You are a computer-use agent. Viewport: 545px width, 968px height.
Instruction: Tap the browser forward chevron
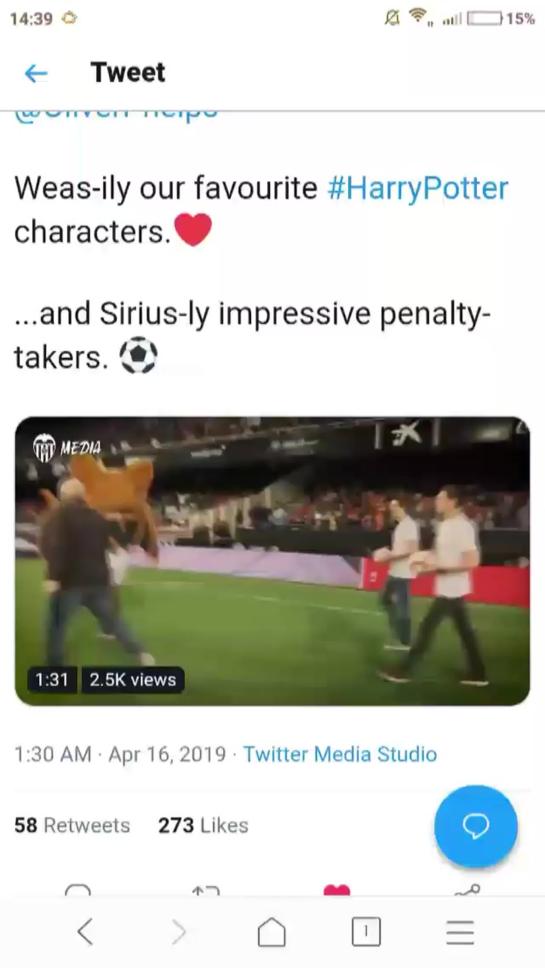coord(178,932)
